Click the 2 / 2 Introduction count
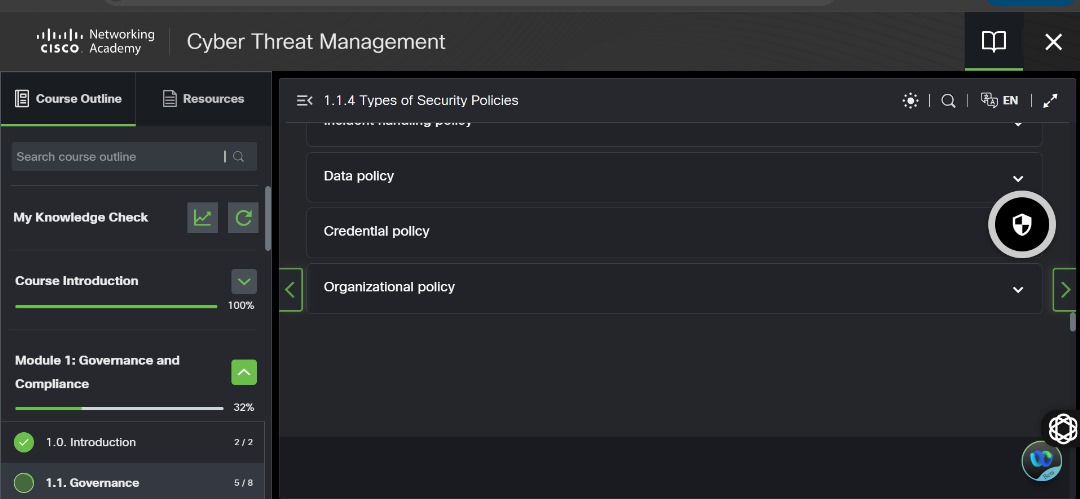The image size is (1080, 499). click(243, 442)
